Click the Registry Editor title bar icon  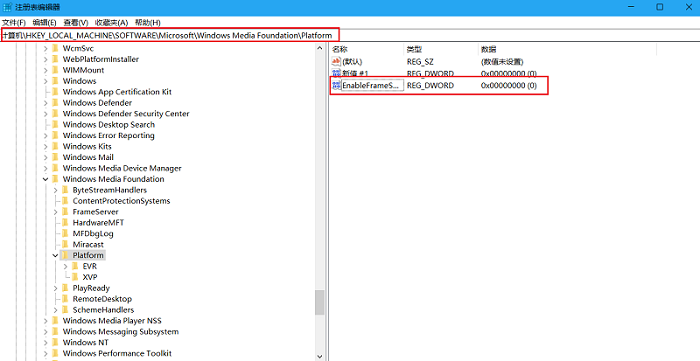click(x=8, y=7)
